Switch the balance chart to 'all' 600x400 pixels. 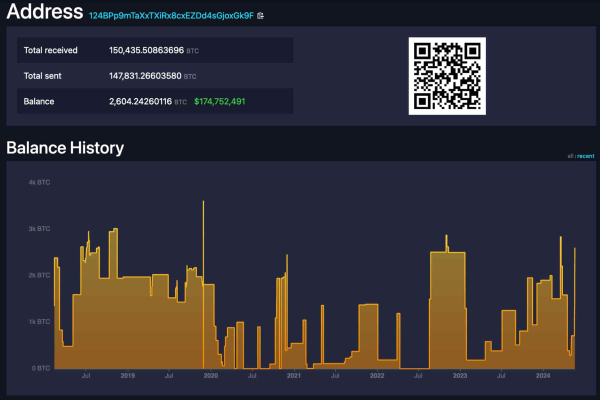point(570,157)
